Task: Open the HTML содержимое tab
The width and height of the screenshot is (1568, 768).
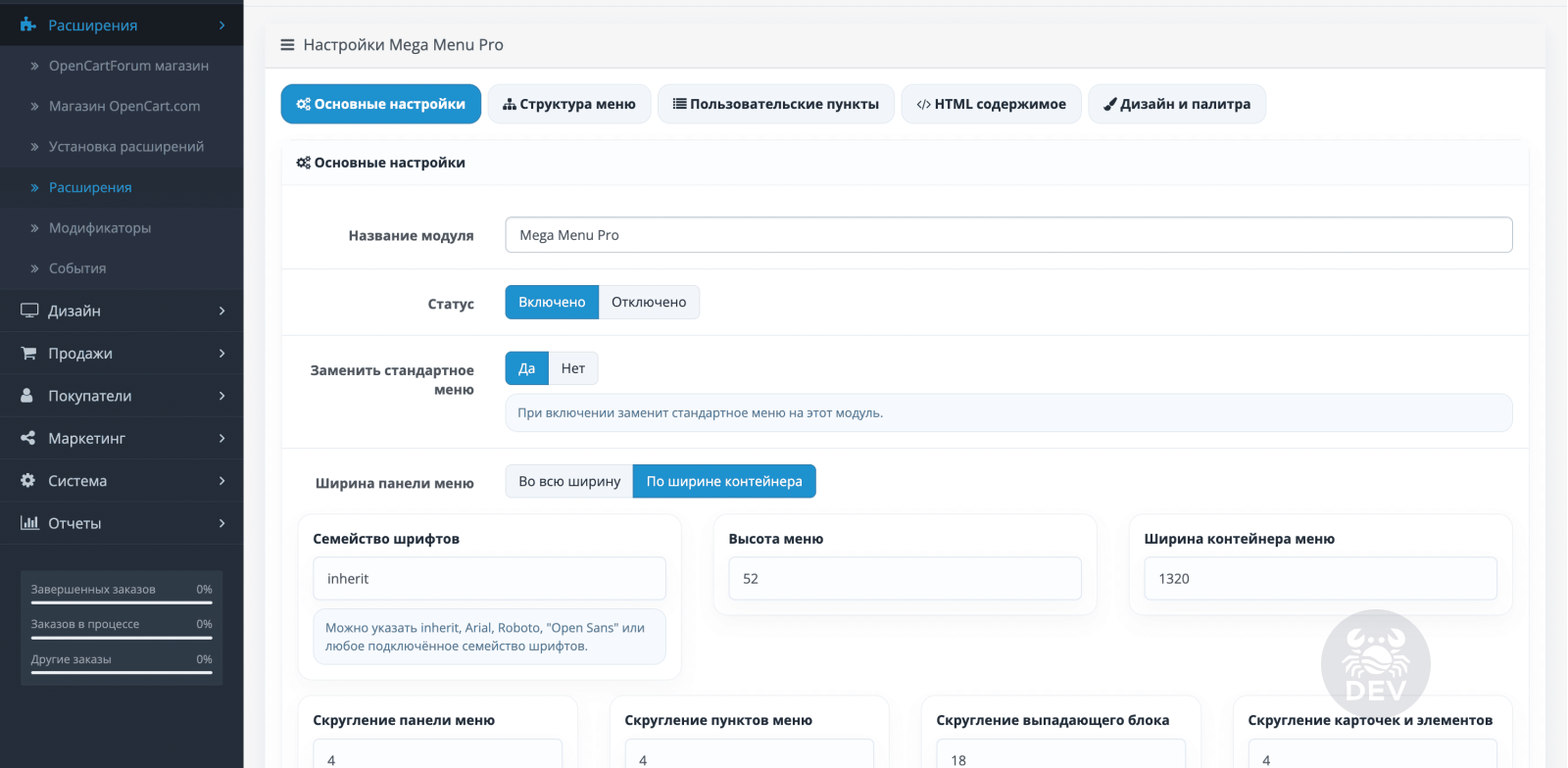Action: pyautogui.click(x=991, y=104)
